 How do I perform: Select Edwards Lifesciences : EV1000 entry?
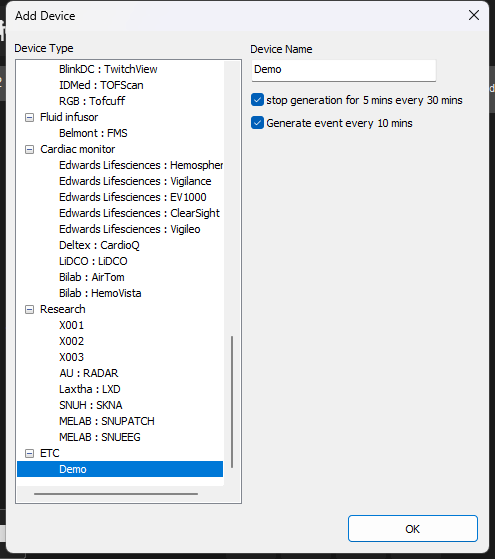click(x=133, y=197)
